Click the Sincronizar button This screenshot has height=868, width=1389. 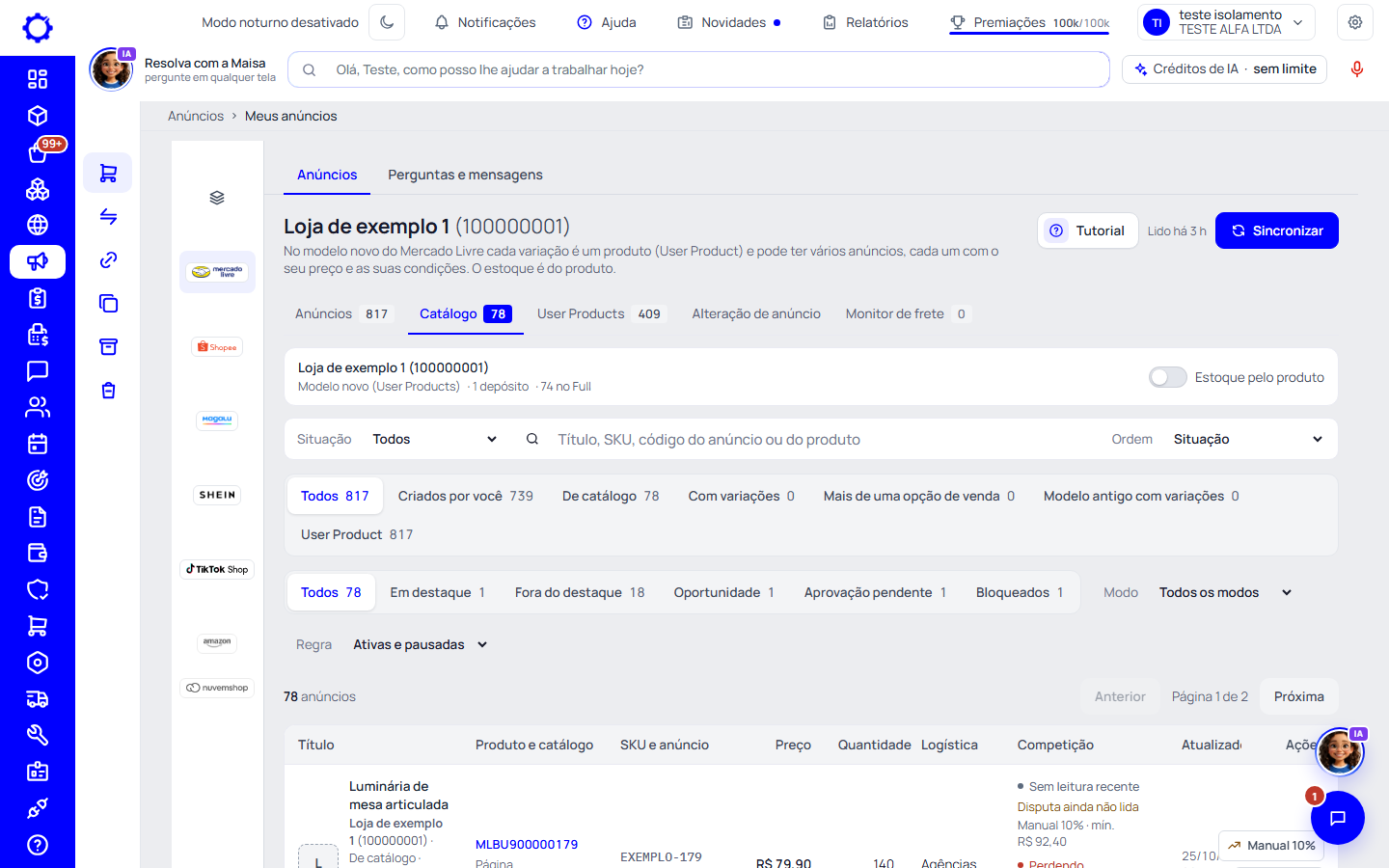tap(1277, 231)
